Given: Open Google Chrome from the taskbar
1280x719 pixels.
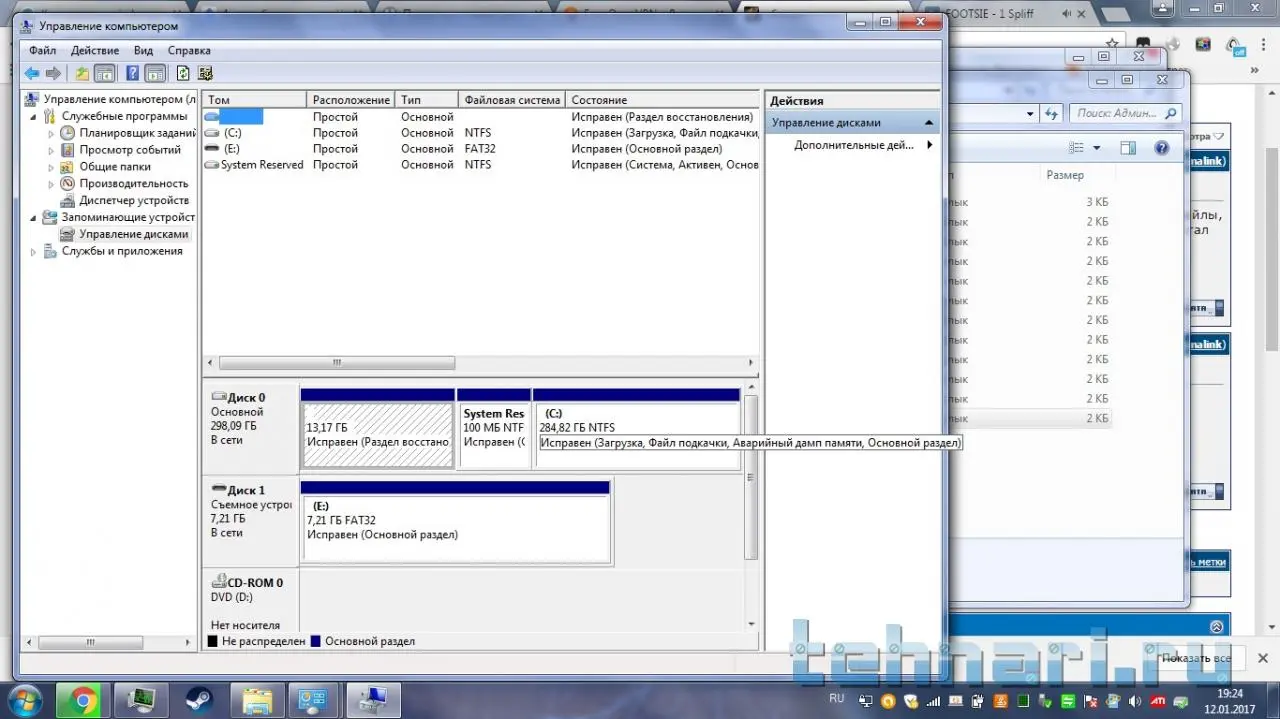Looking at the screenshot, I should [x=83, y=700].
